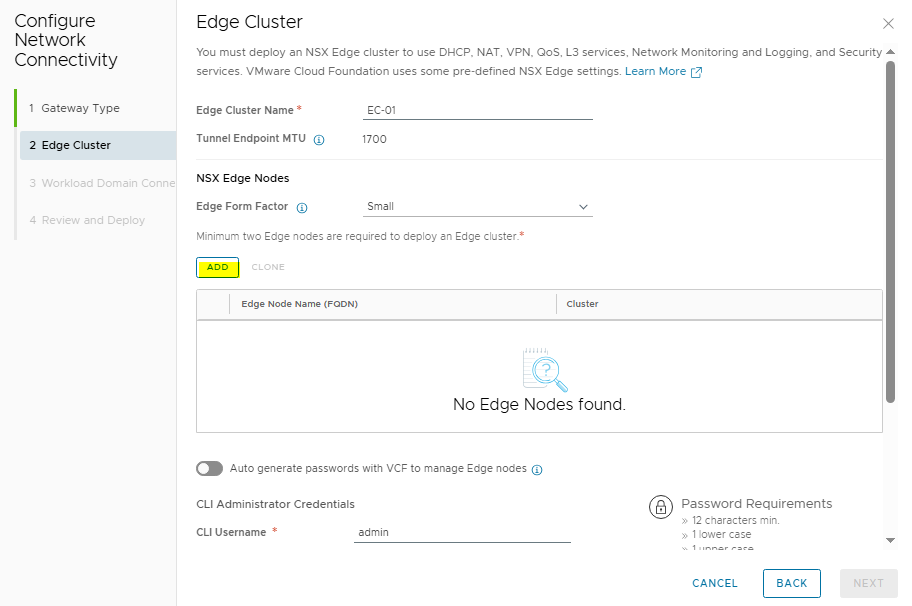Select the Edge Cluster step
Screen dimensions: 912x606
pos(76,145)
